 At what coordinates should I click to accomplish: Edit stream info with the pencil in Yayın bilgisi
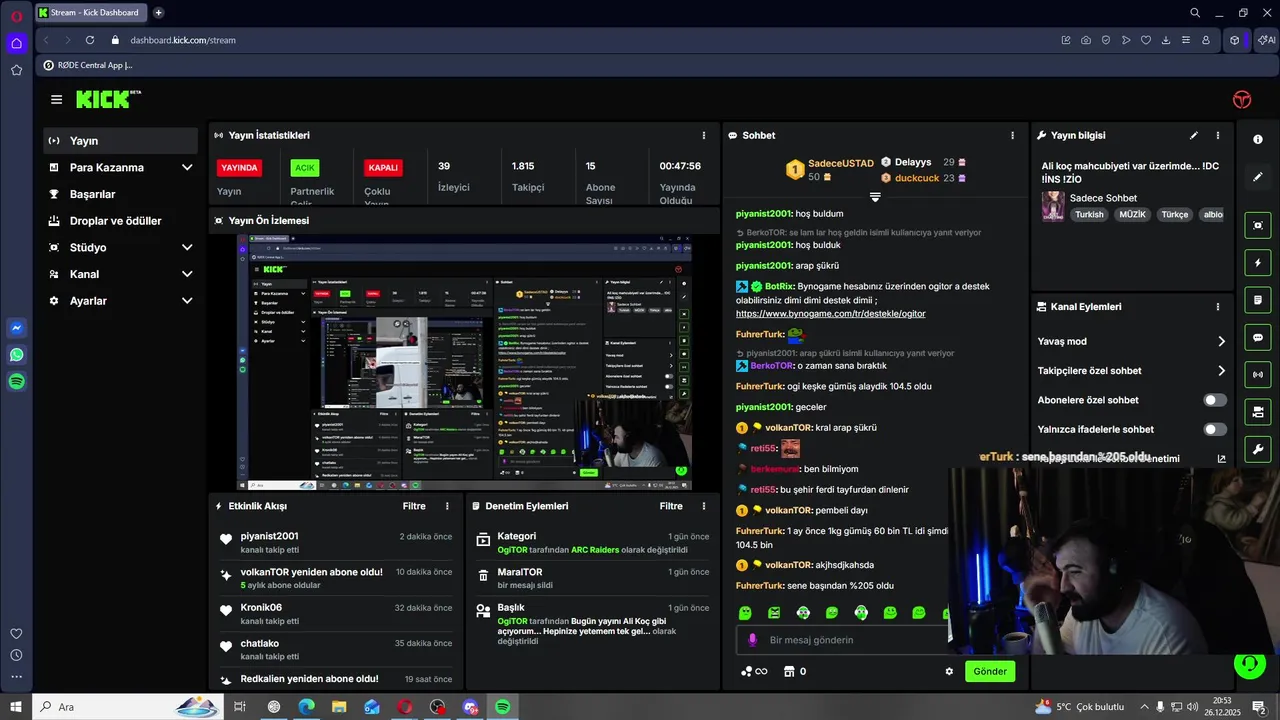click(1193, 135)
